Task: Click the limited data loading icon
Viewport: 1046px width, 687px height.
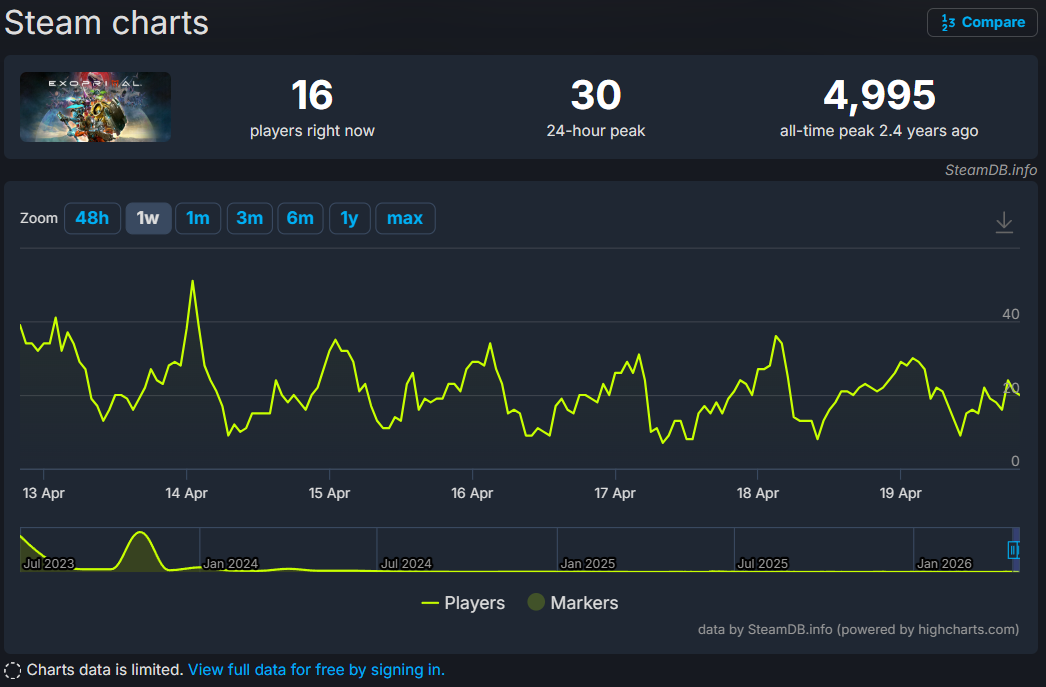Action: (13, 670)
